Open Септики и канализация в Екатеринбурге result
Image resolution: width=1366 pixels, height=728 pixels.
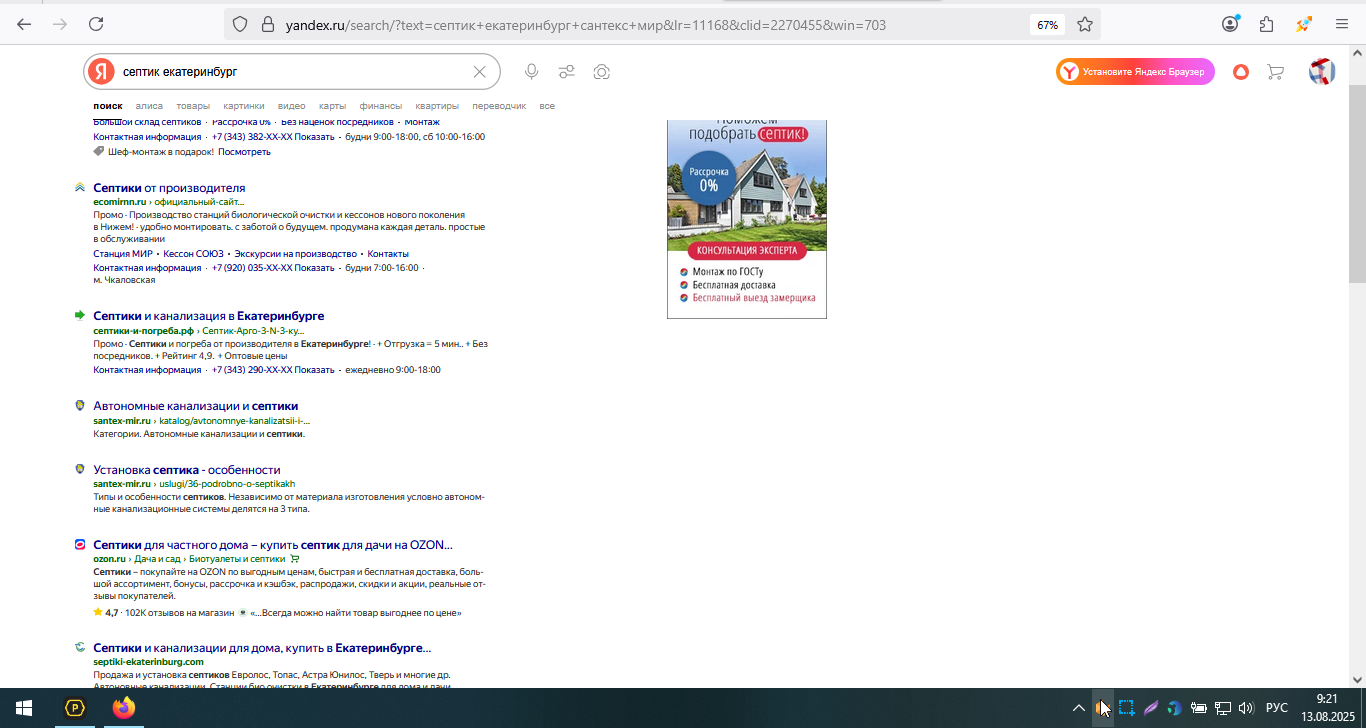click(208, 316)
